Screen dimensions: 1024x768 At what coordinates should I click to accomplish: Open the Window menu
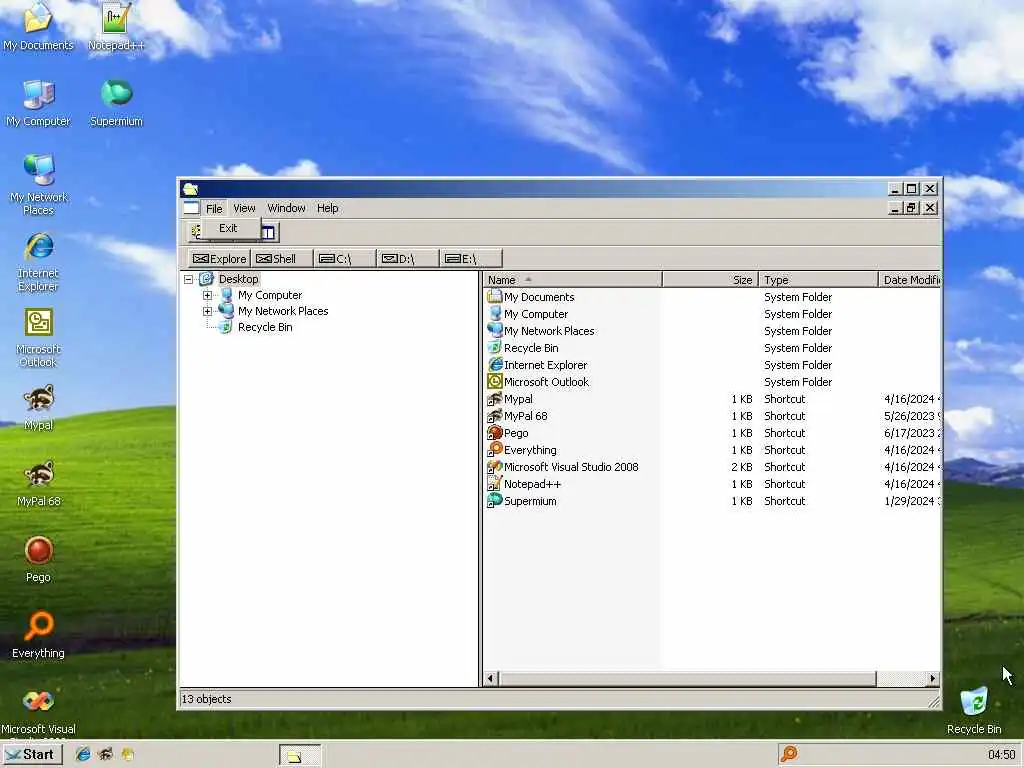[286, 208]
